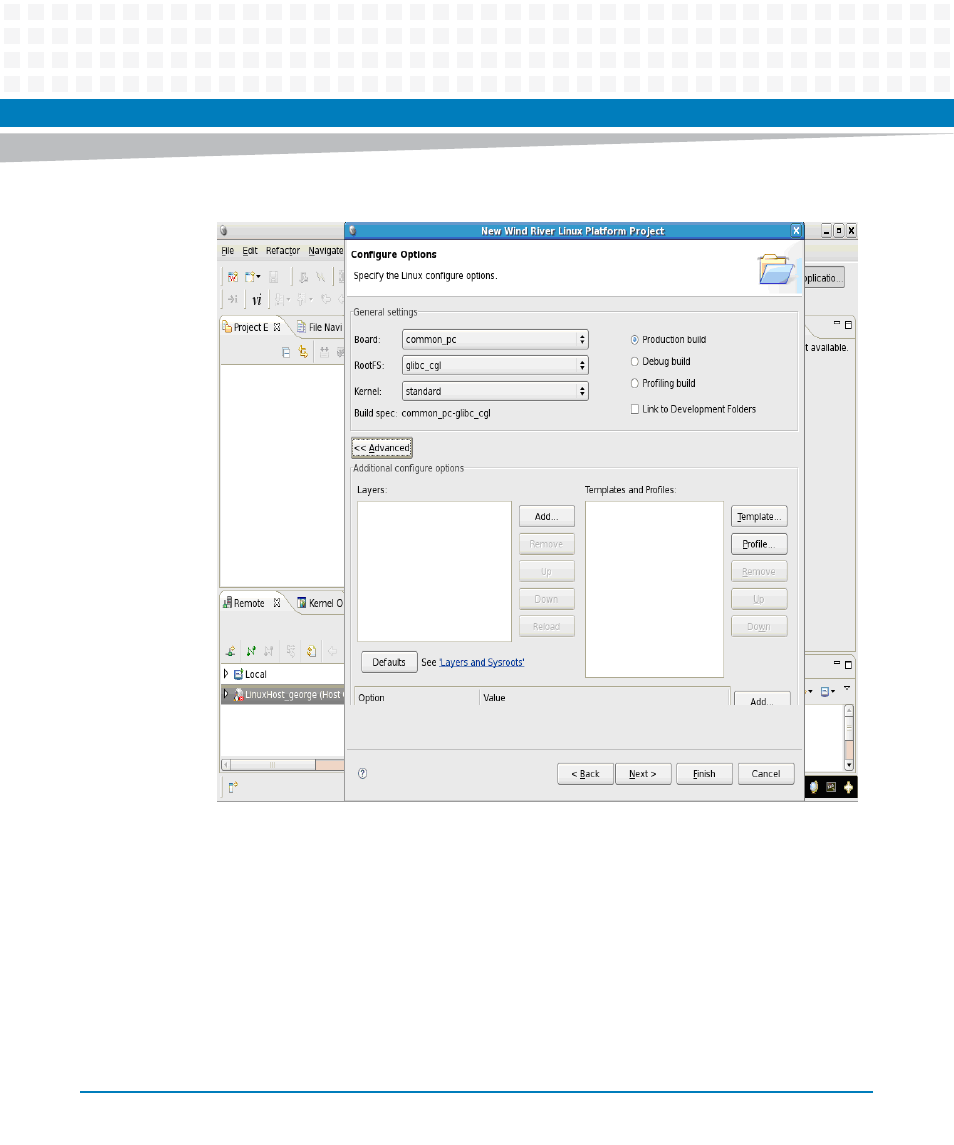
Task: Click the Profile... button
Action: click(x=759, y=544)
